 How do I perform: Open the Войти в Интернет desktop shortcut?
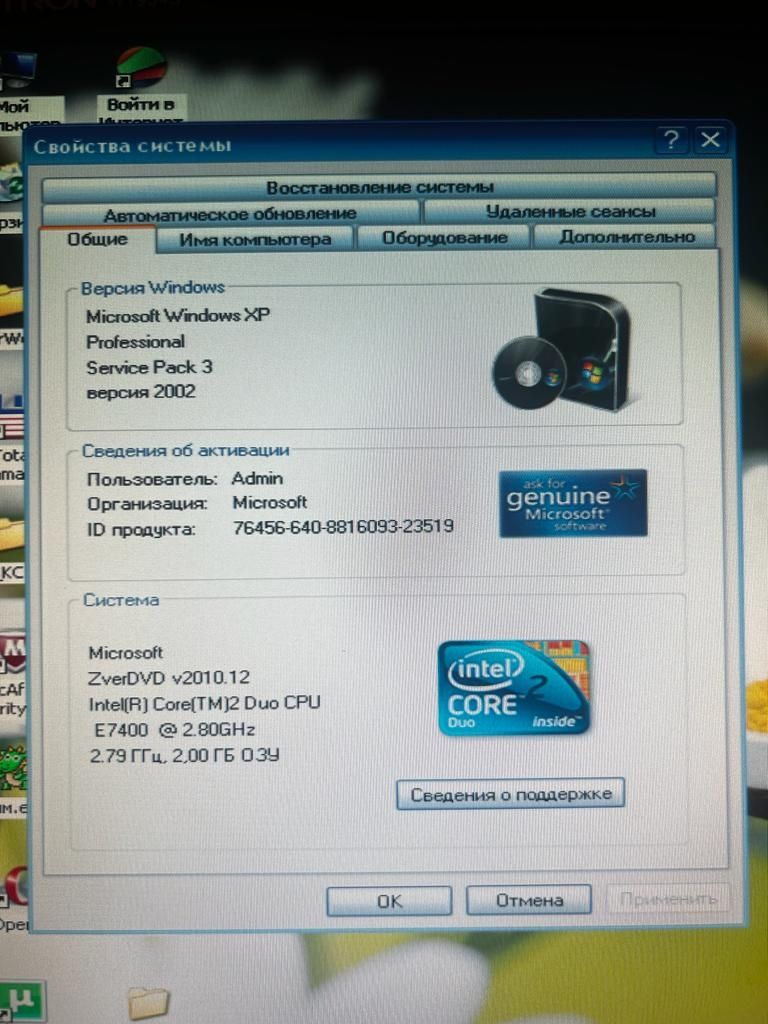tap(140, 84)
